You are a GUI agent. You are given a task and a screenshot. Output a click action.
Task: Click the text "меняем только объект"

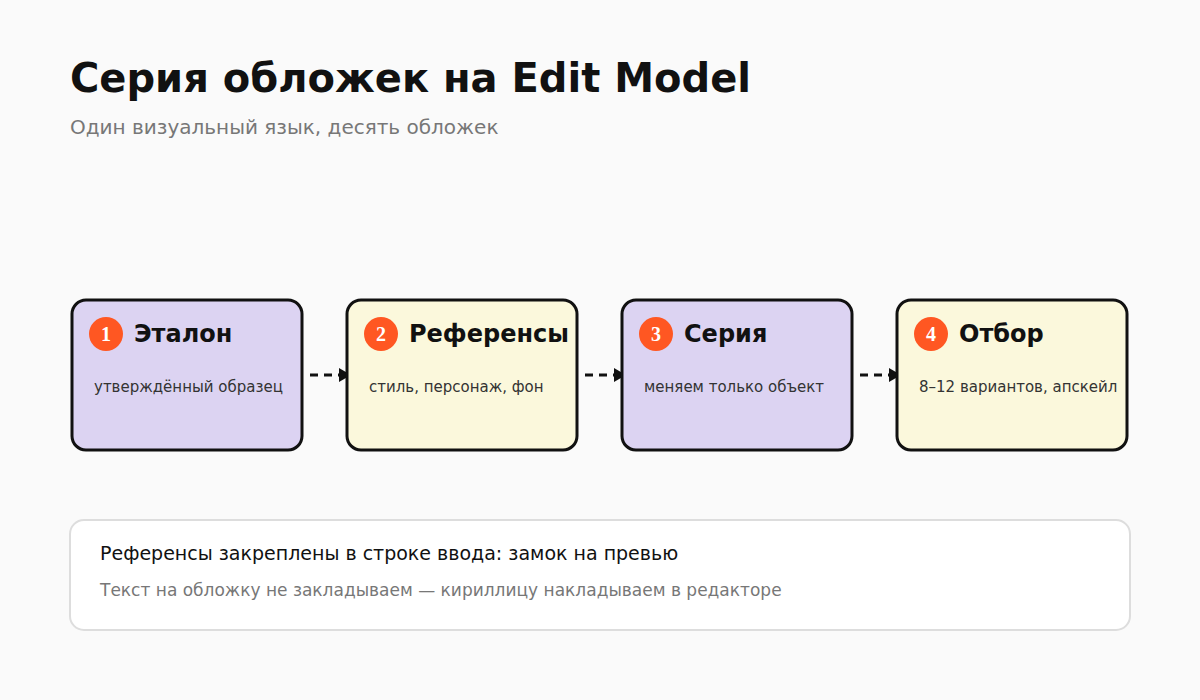[x=734, y=387]
